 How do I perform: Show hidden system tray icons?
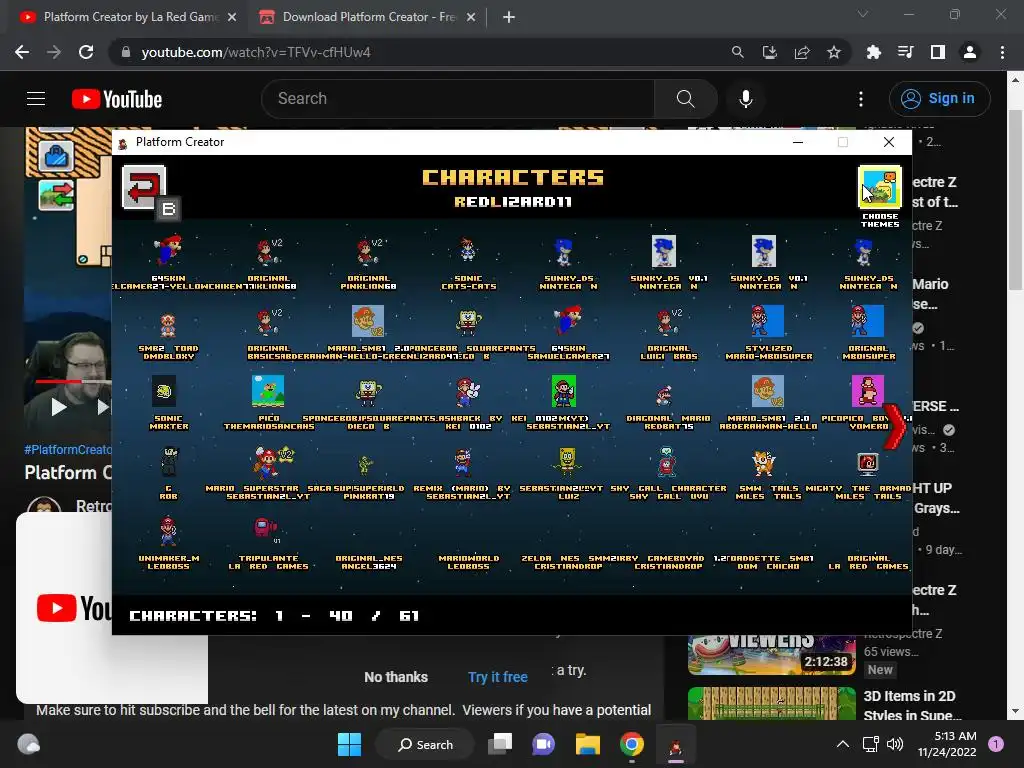click(842, 744)
